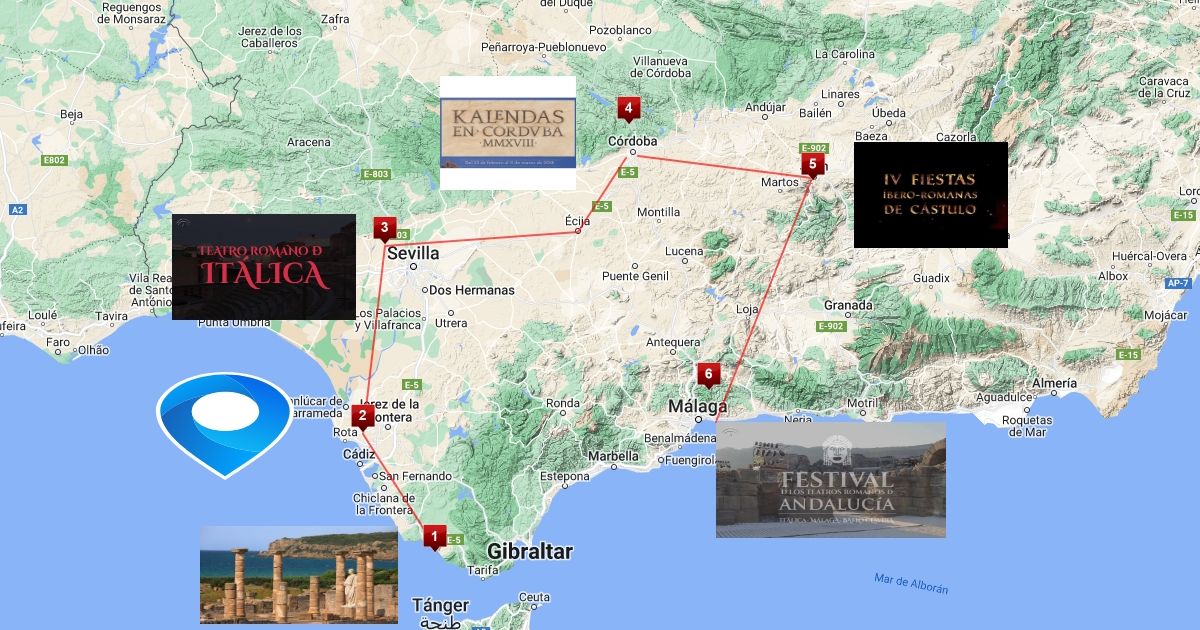Viewport: 1200px width, 630px height.
Task: Open the Teatro Romano de Itálica thumbnail
Action: (x=263, y=267)
